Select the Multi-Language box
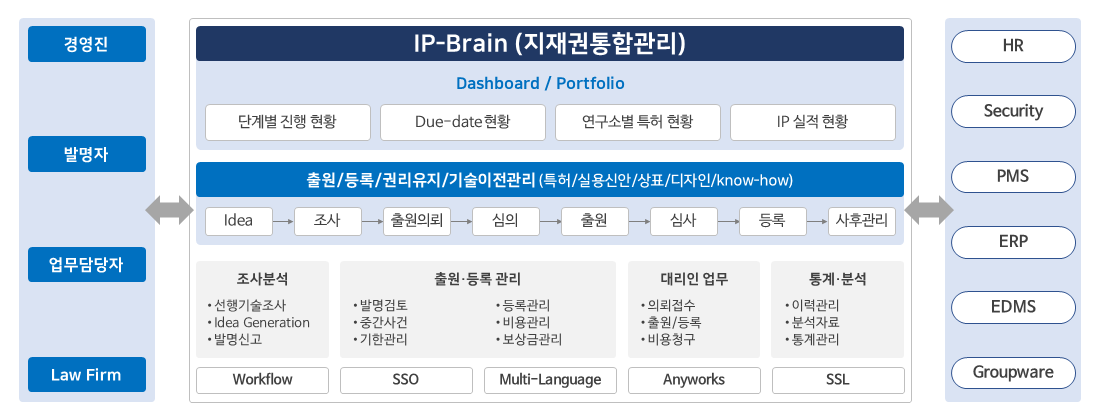The height and width of the screenshot is (420, 1100). coord(550,380)
